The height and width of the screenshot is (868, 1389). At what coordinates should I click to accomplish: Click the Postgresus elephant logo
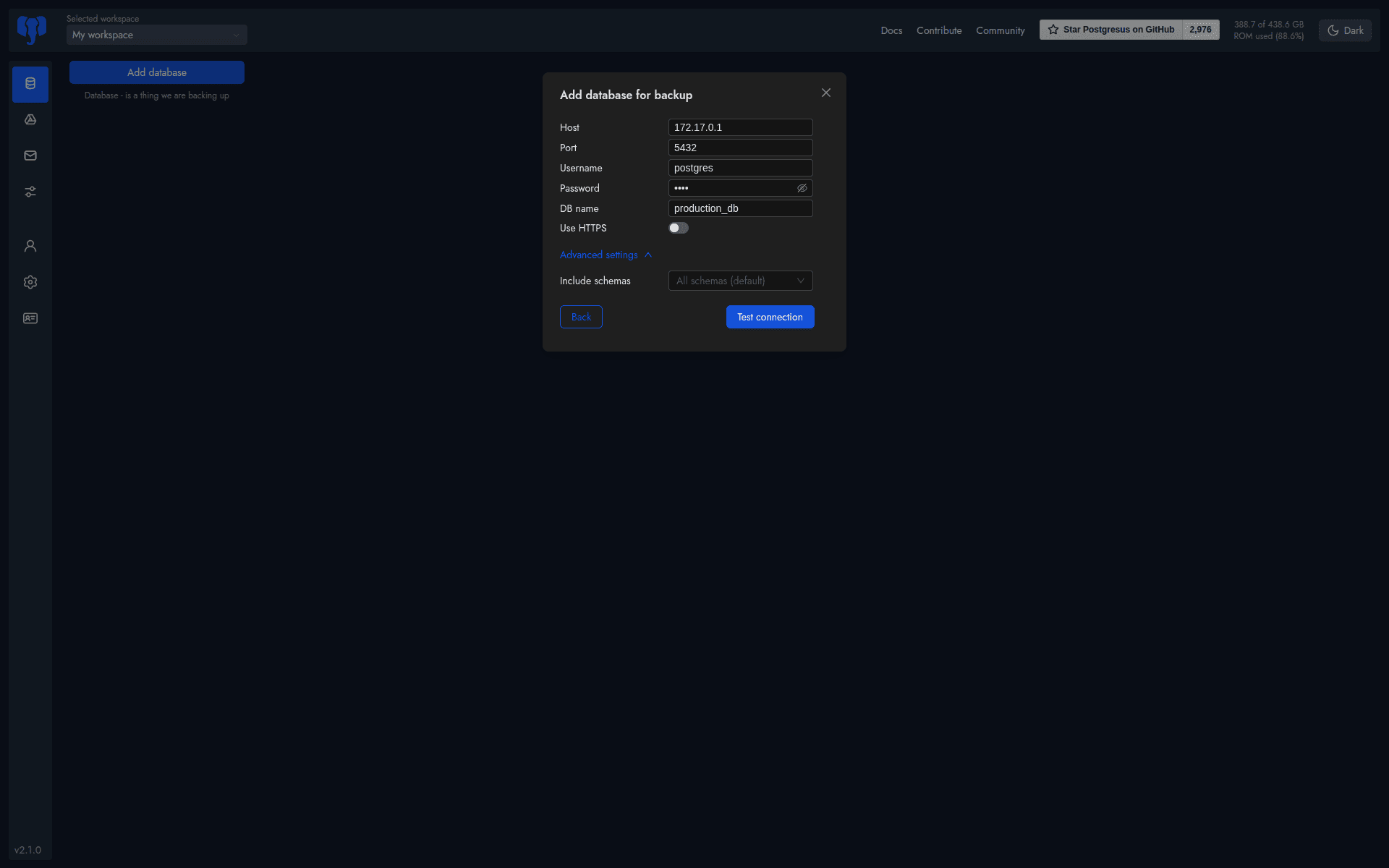coord(30,30)
